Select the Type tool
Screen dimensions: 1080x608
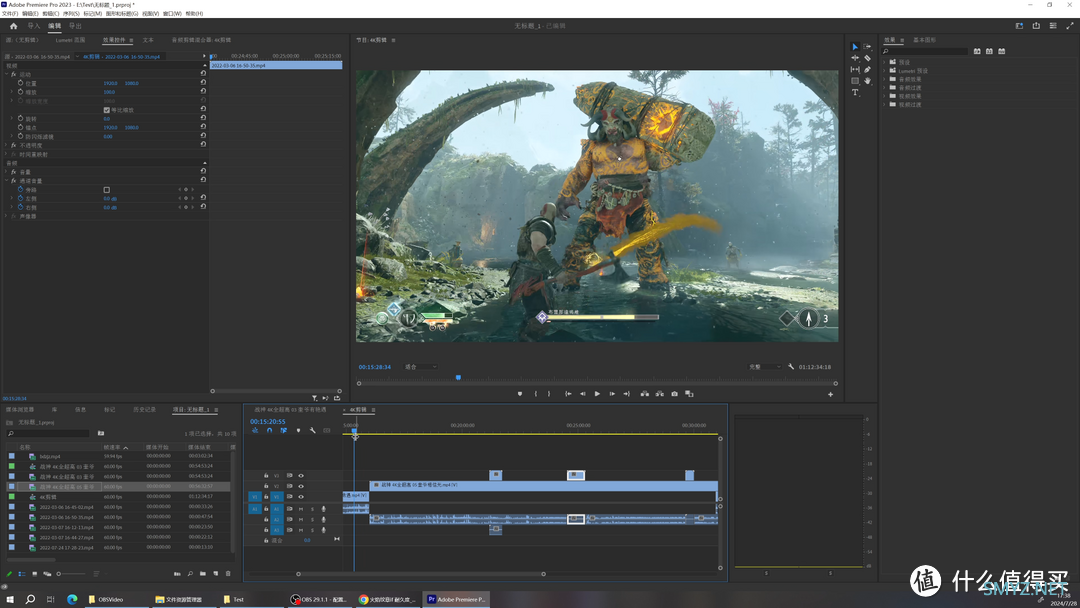tap(855, 92)
